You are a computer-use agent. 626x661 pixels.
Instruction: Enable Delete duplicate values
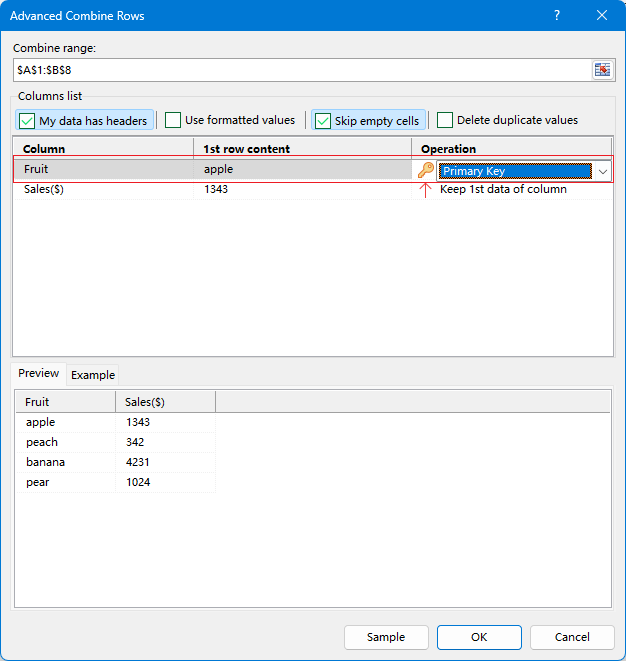508,120
